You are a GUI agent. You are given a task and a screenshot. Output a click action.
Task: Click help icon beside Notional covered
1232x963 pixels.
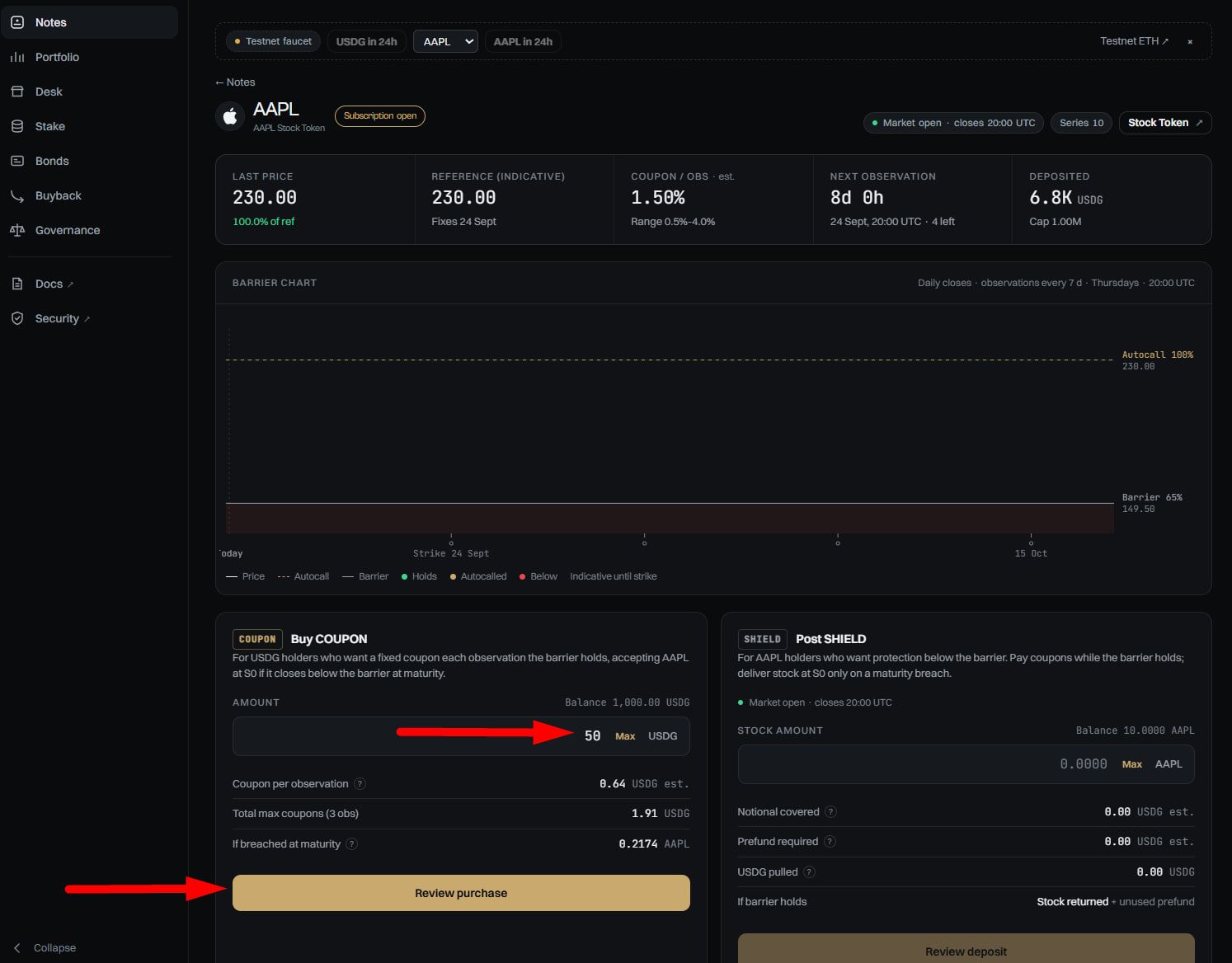[831, 812]
